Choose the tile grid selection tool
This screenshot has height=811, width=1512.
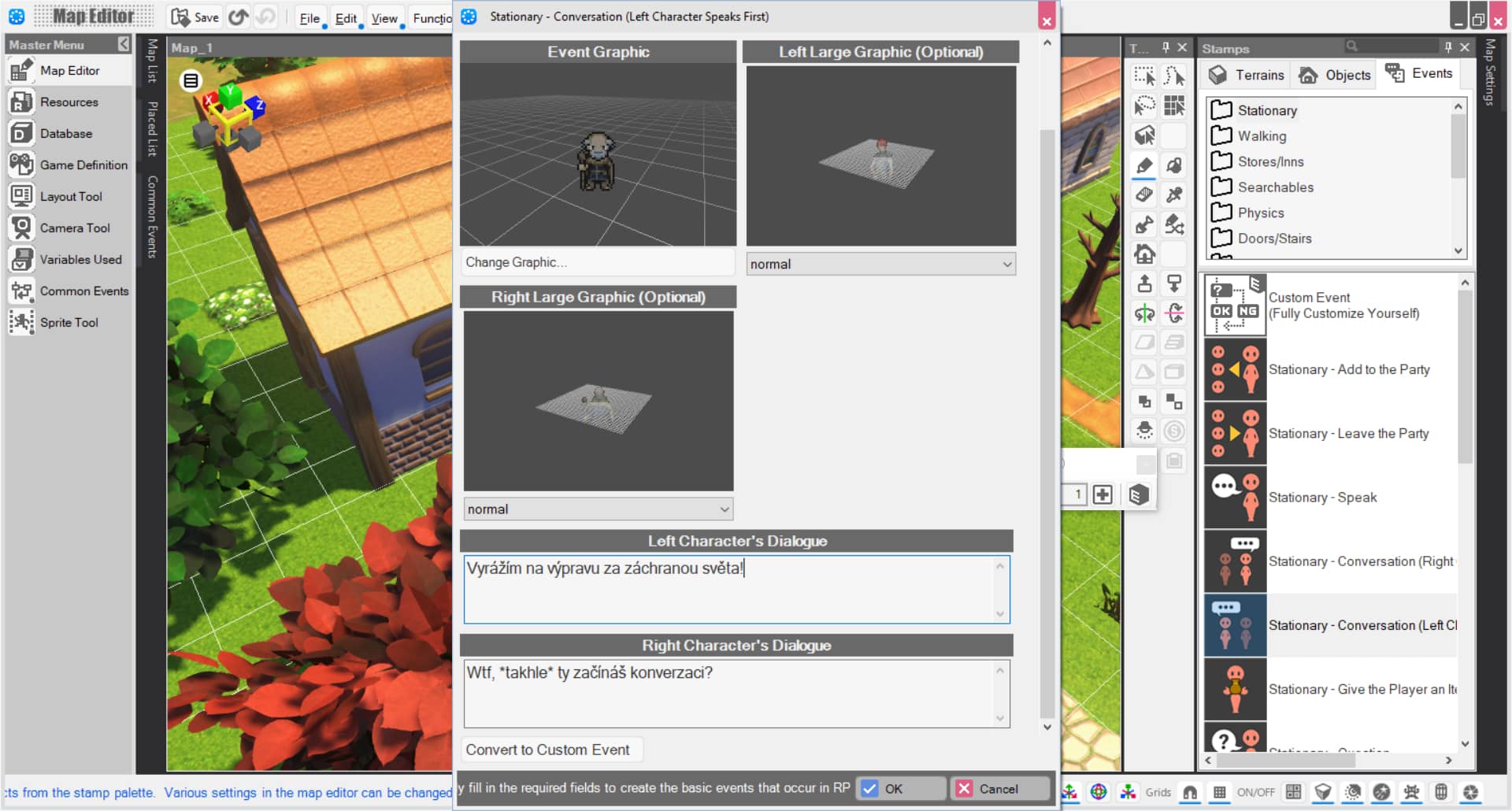point(1174,106)
